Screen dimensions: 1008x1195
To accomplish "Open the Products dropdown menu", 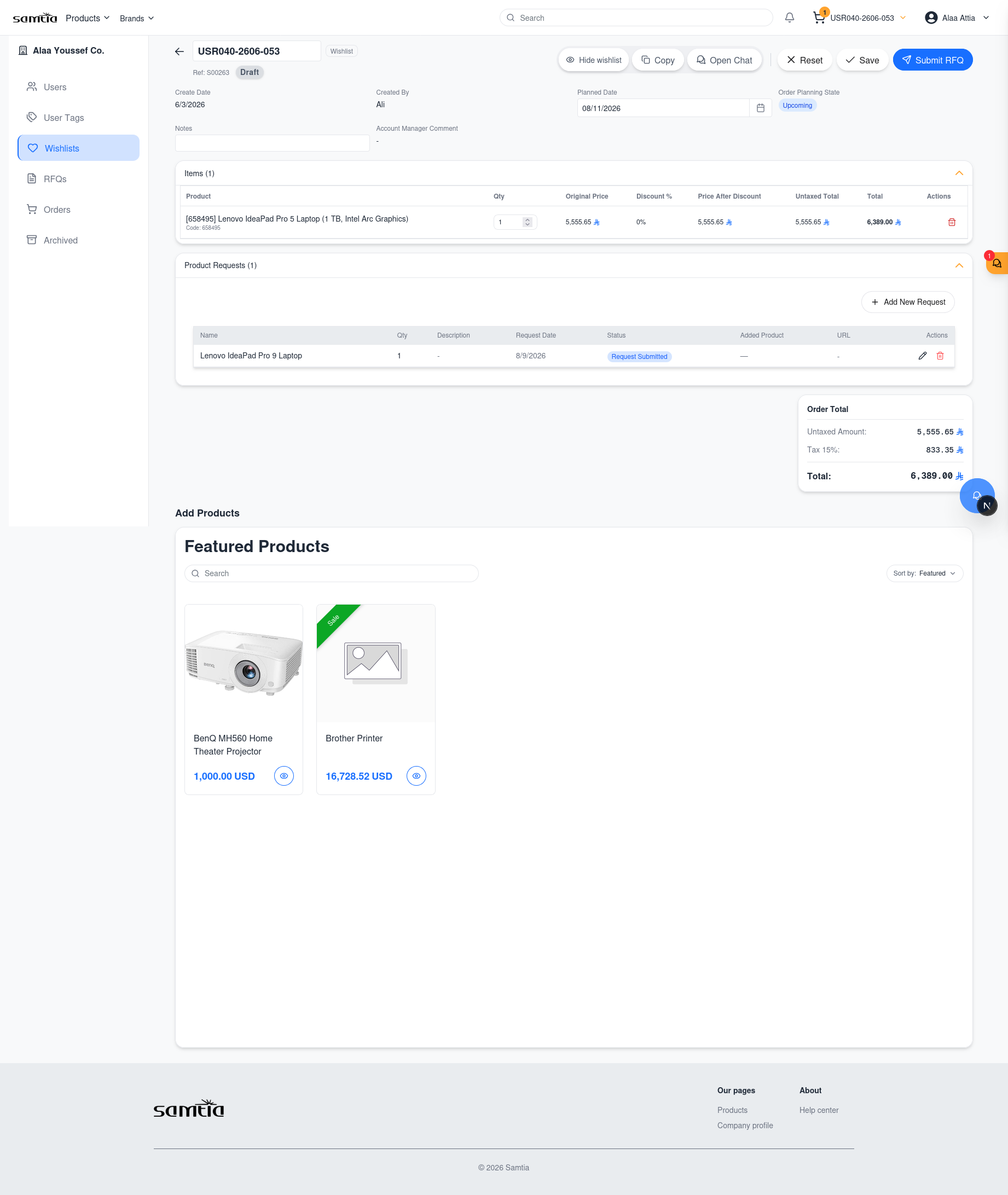I will coord(88,18).
